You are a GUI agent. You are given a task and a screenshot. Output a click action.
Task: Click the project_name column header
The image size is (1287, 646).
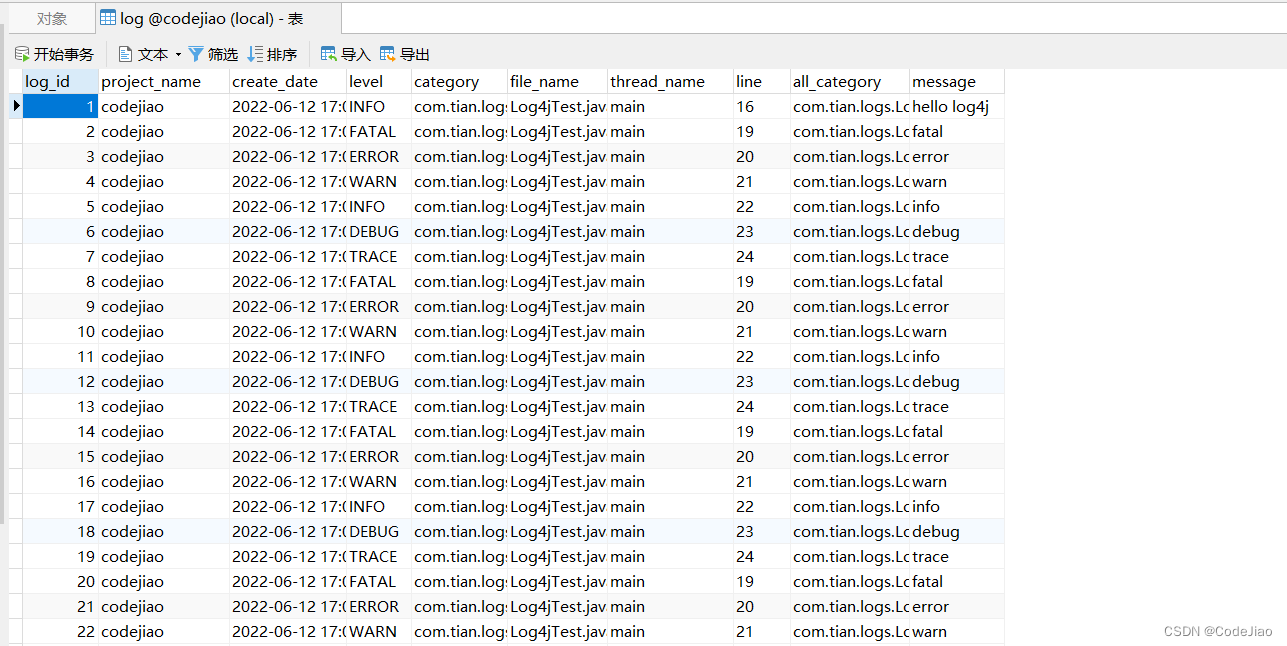(164, 82)
